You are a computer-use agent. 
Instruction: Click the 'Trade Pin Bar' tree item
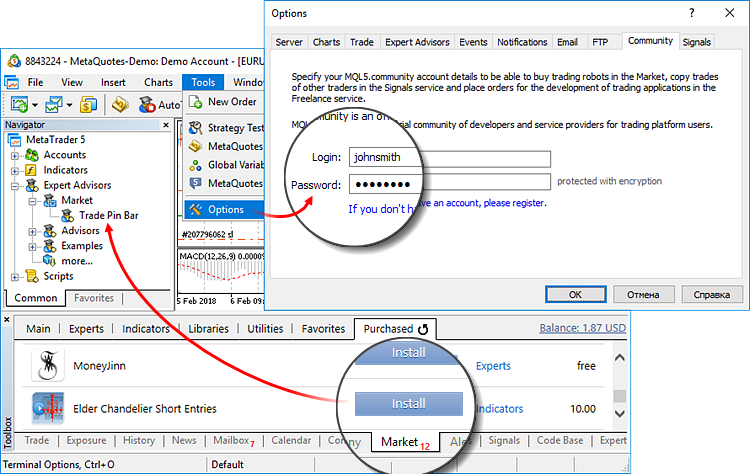pos(109,215)
